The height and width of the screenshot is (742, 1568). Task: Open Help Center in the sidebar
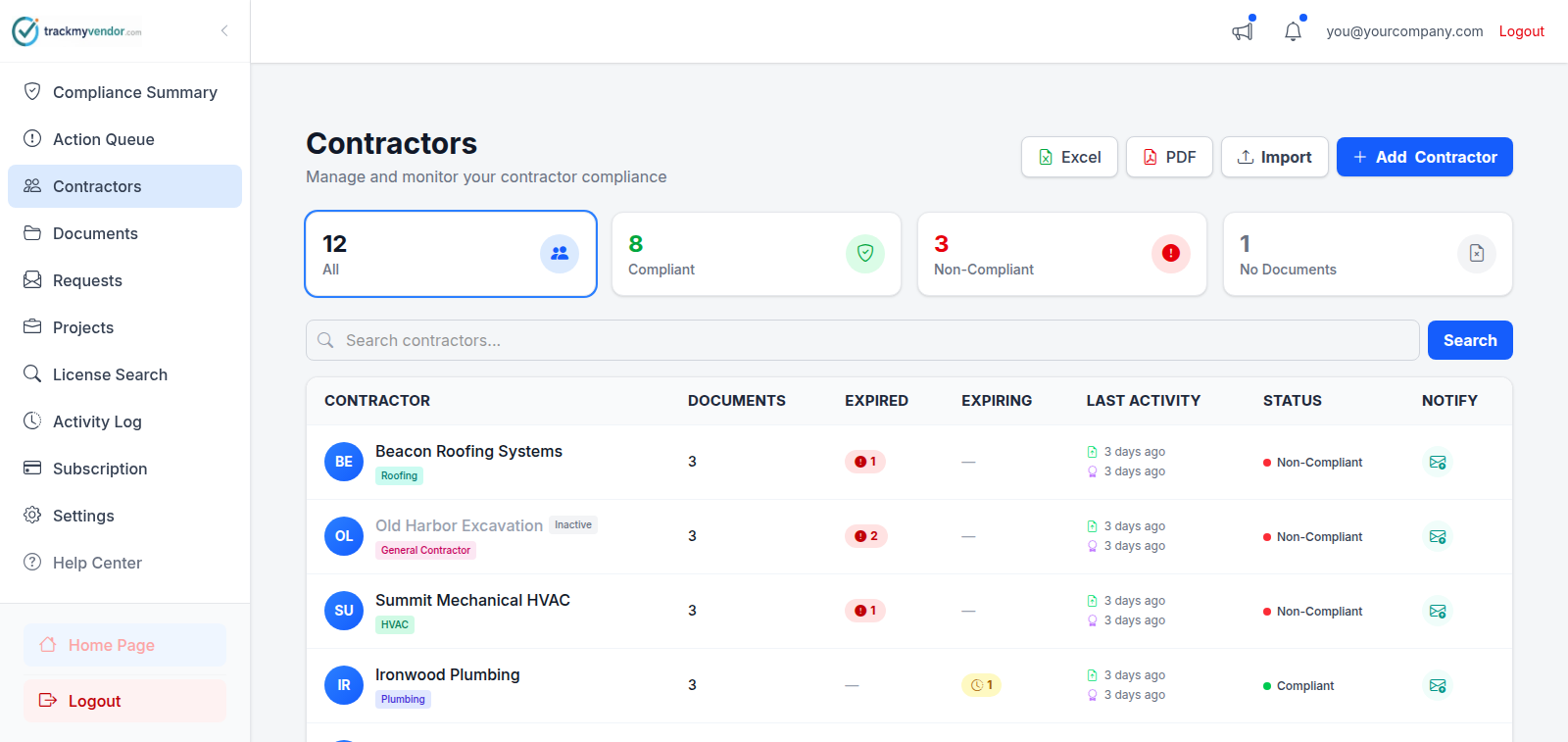click(x=124, y=563)
